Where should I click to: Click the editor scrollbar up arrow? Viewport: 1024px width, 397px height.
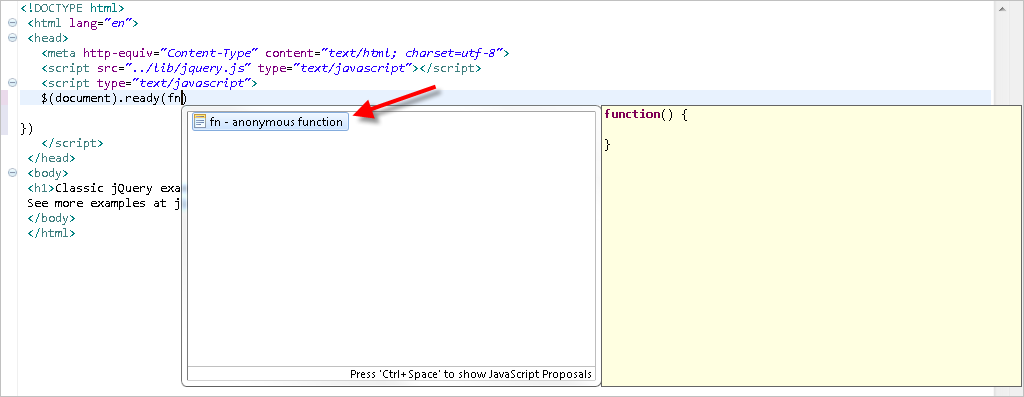[1002, 8]
